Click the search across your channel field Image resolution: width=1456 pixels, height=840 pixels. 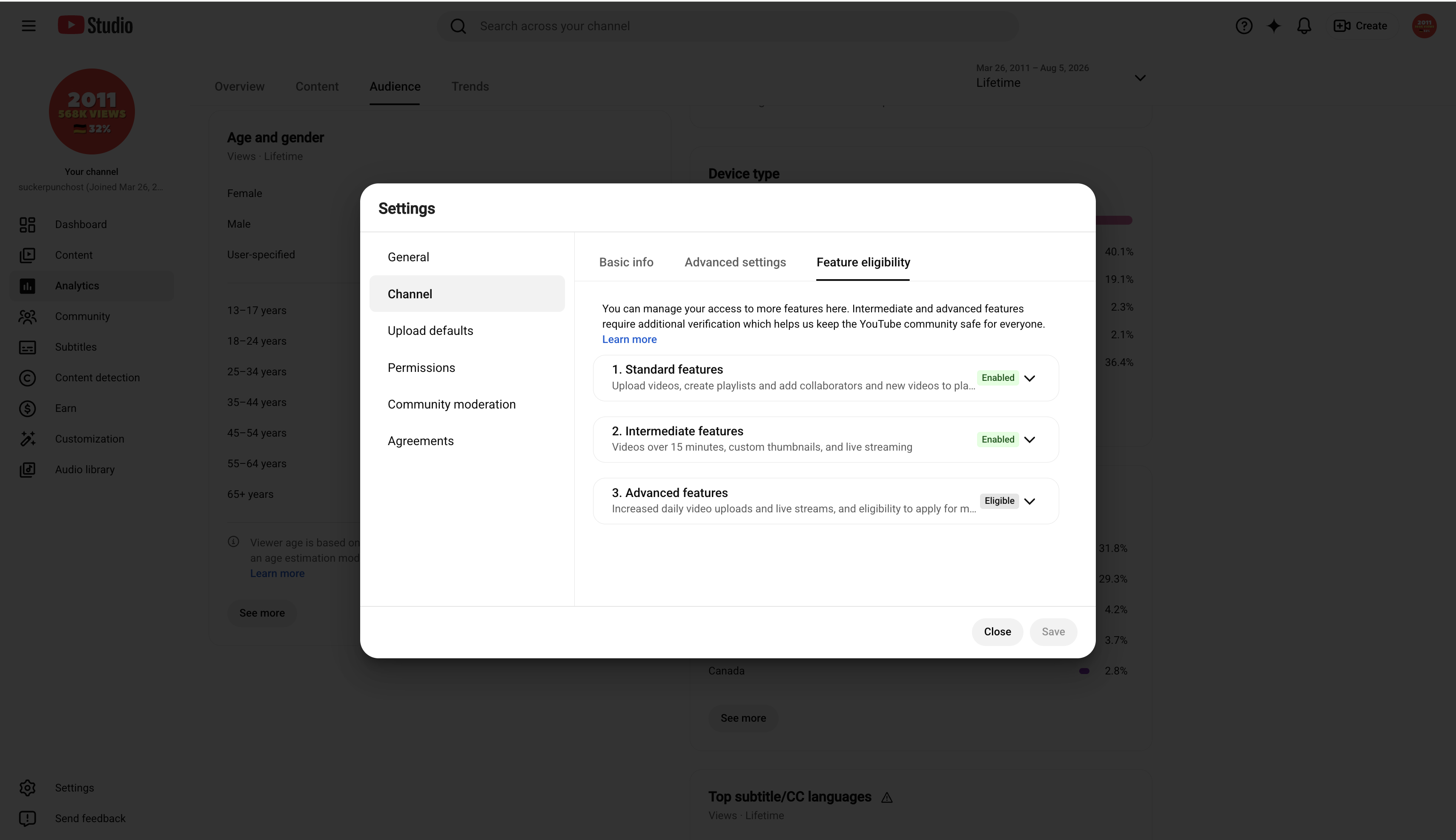[728, 26]
